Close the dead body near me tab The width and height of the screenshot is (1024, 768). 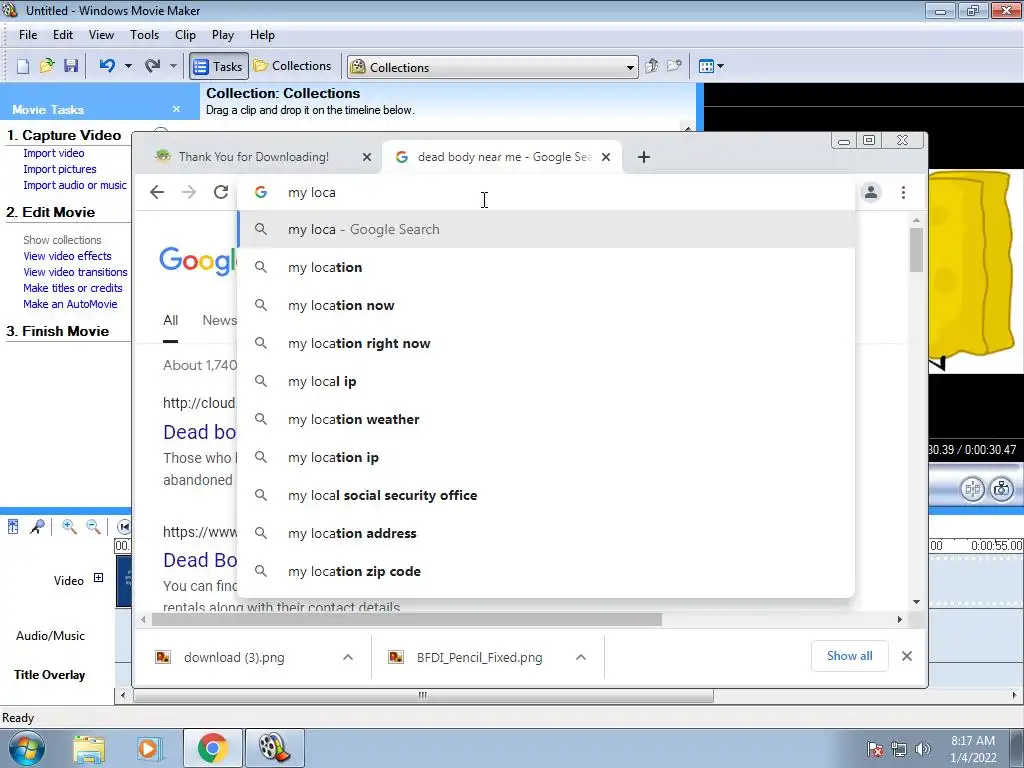coord(606,157)
